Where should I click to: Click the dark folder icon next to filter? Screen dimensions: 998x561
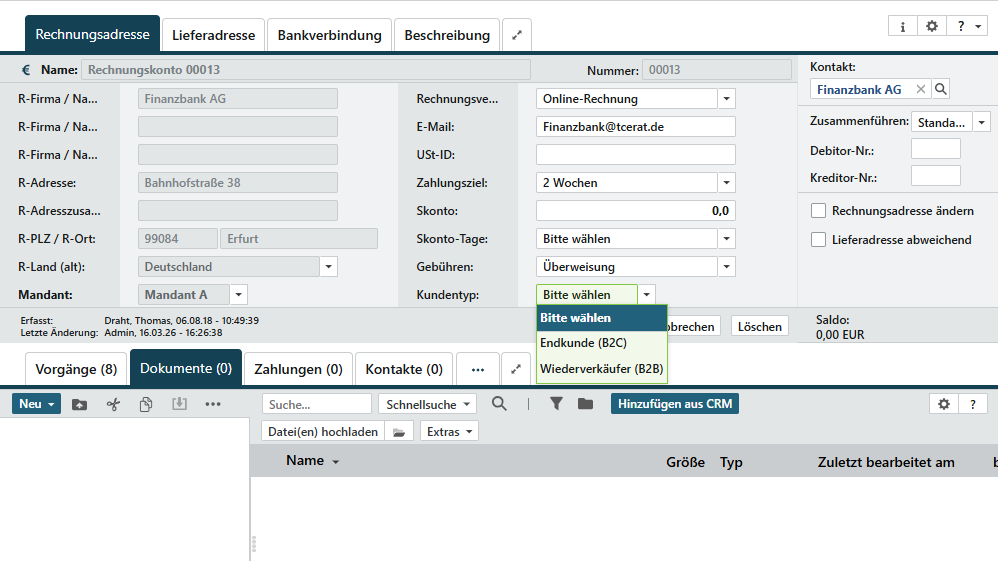[x=586, y=404]
